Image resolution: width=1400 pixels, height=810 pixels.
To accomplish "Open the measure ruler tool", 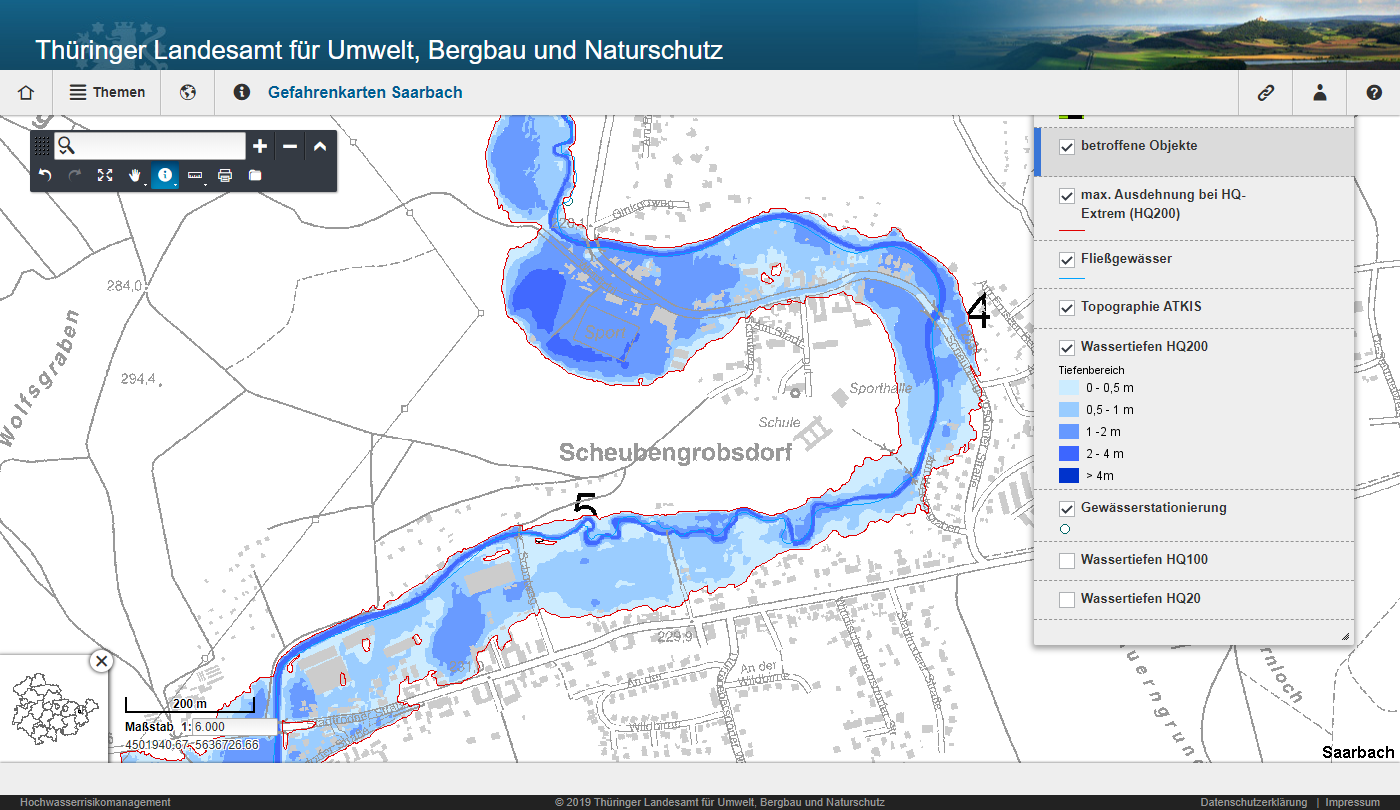I will pyautogui.click(x=195, y=175).
